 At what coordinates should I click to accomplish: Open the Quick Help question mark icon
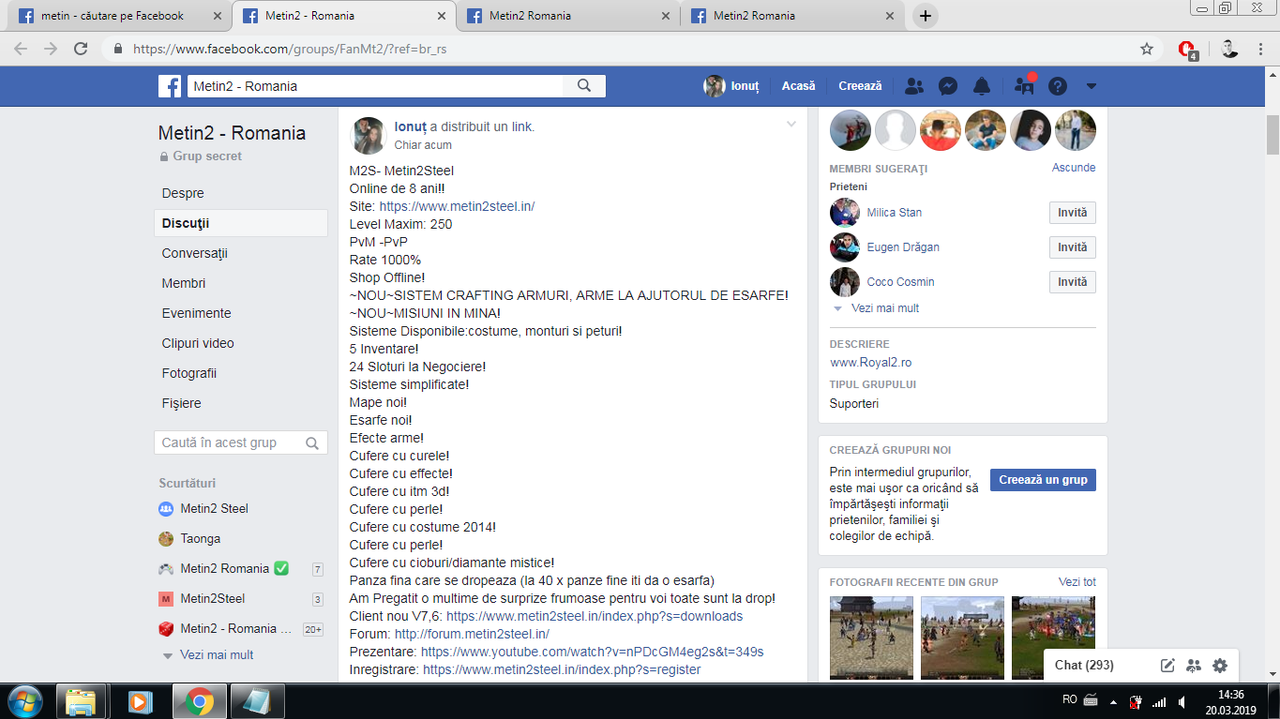[1057, 86]
